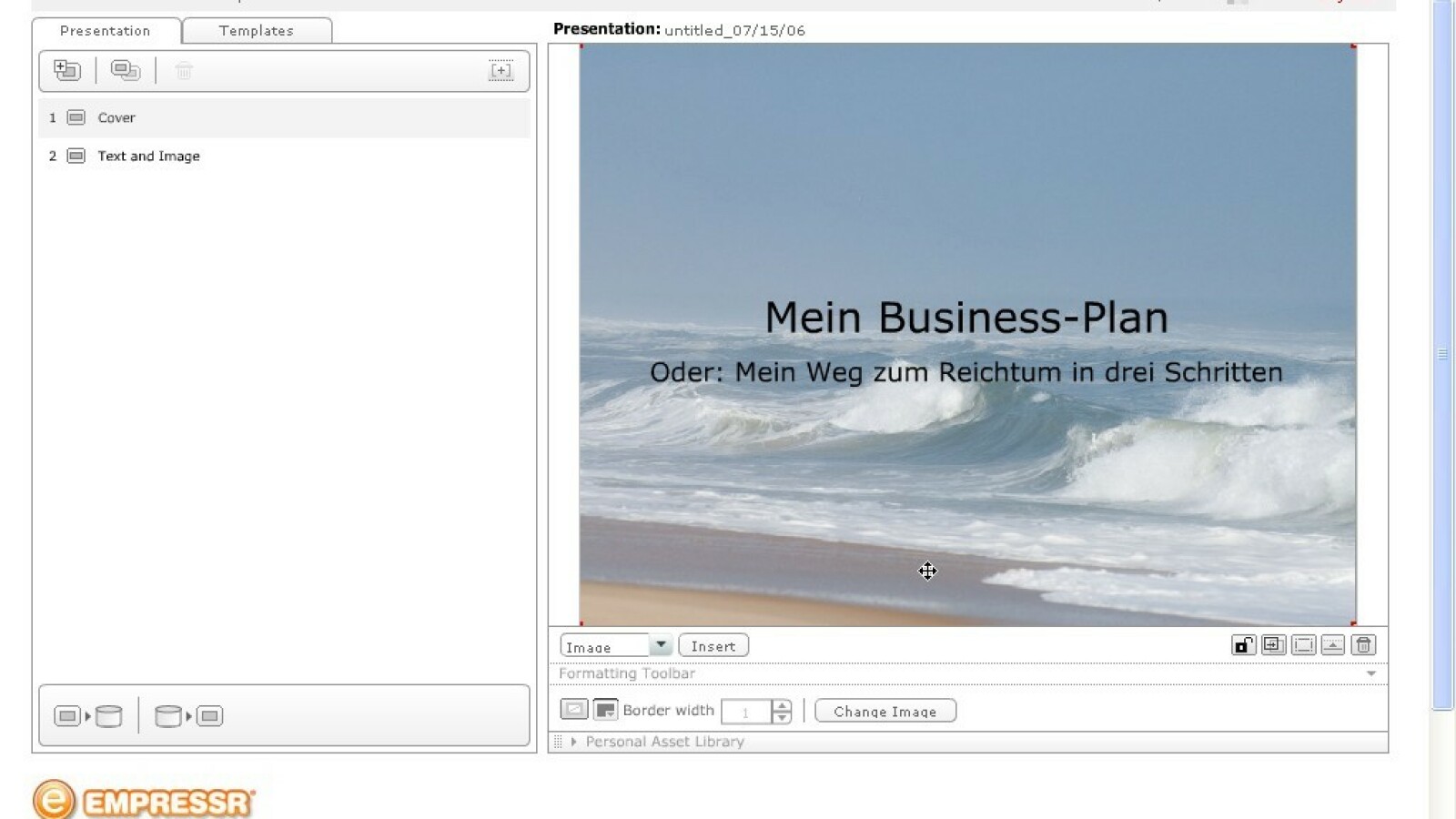Collapse the Formatting Toolbar section
The width and height of the screenshot is (1456, 819).
(x=1370, y=673)
